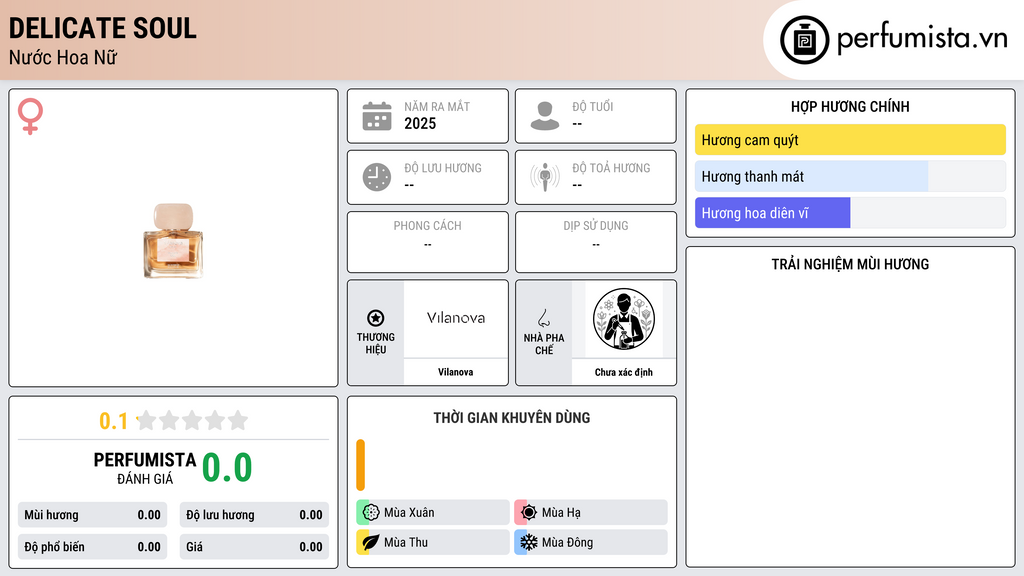Click the Hương thanh mát accord bar

(850, 176)
